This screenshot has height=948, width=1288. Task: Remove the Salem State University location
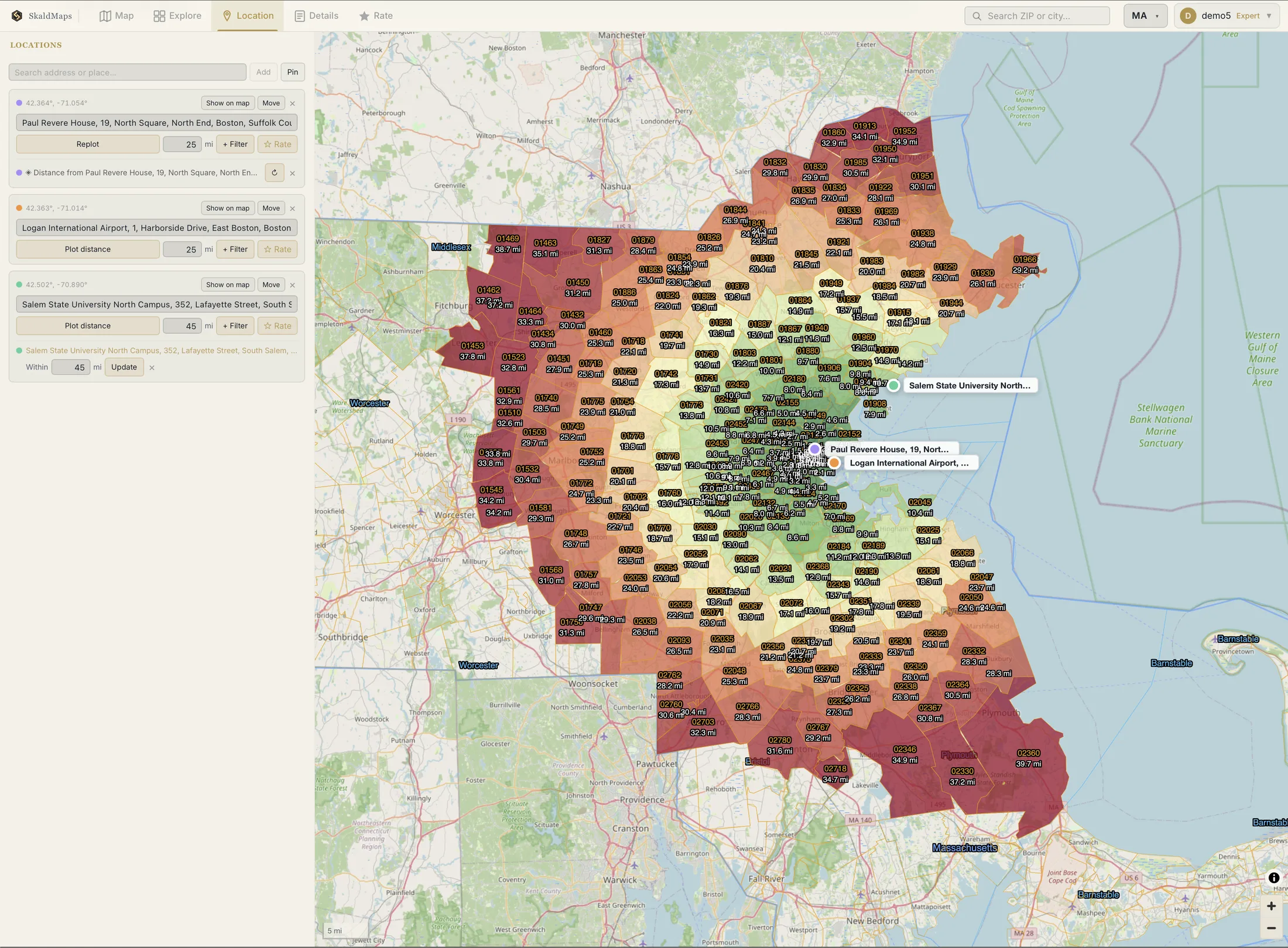point(293,285)
